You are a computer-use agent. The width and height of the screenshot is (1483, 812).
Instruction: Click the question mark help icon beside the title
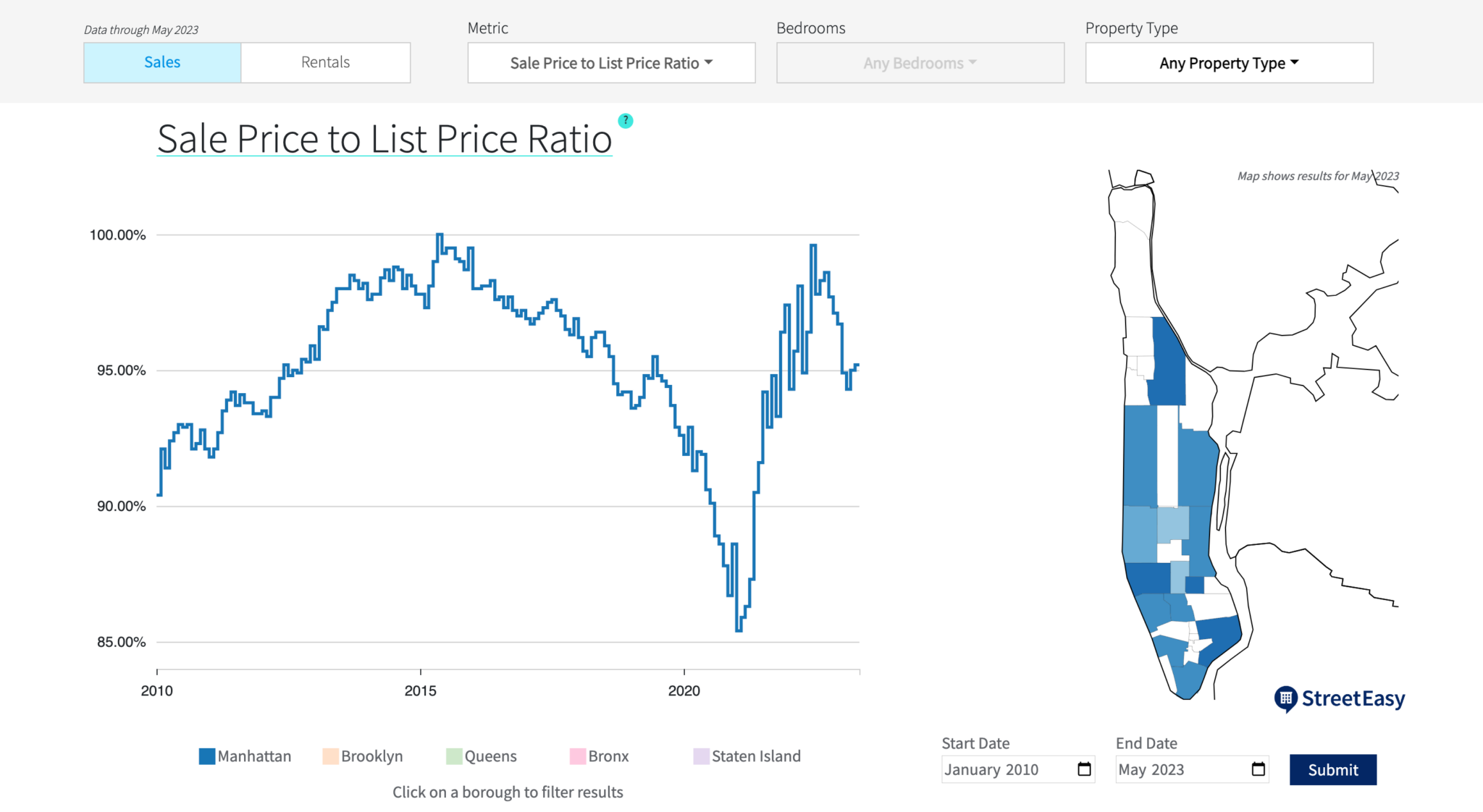point(625,121)
